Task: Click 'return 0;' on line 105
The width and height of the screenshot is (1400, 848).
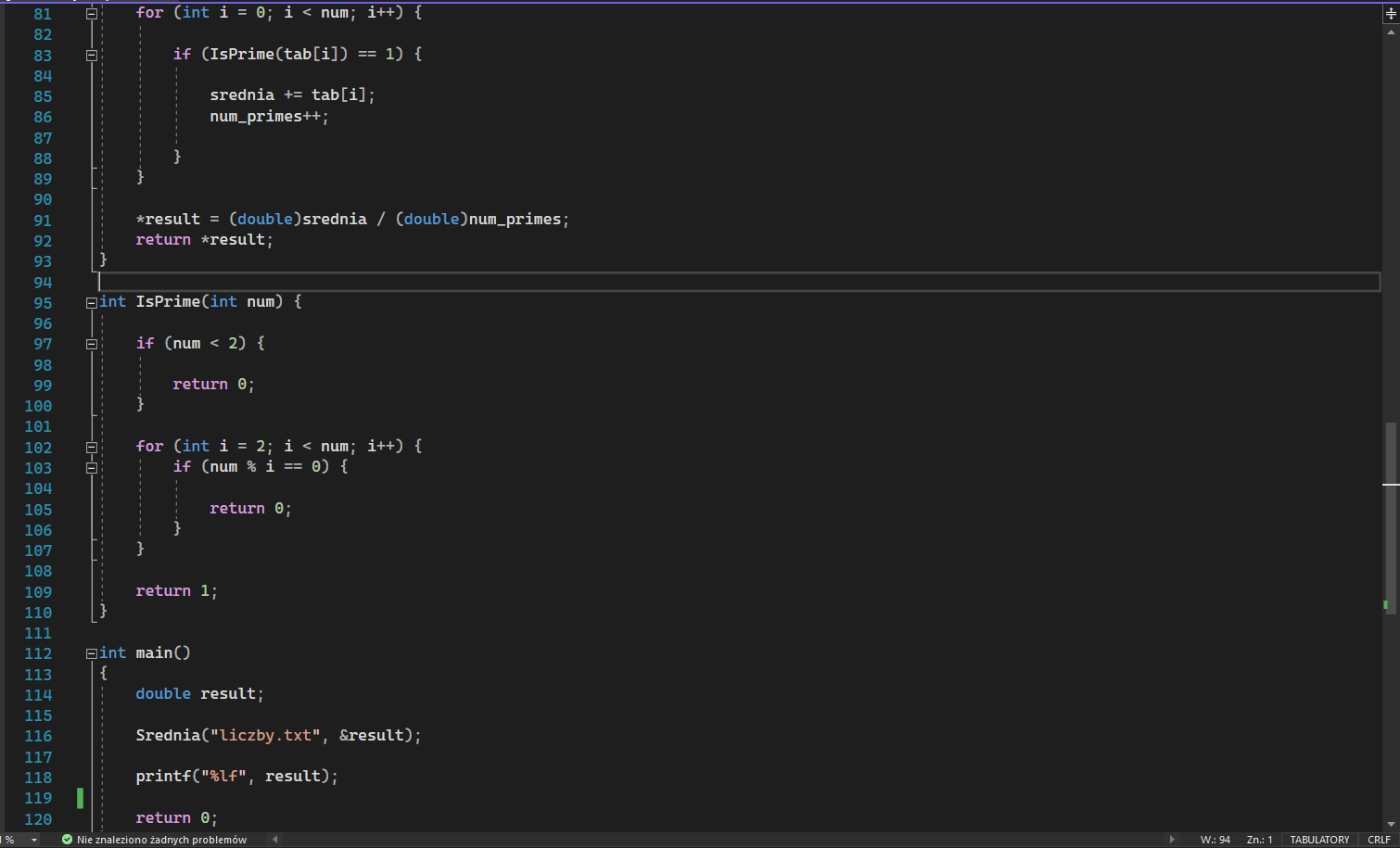Action: [251, 508]
